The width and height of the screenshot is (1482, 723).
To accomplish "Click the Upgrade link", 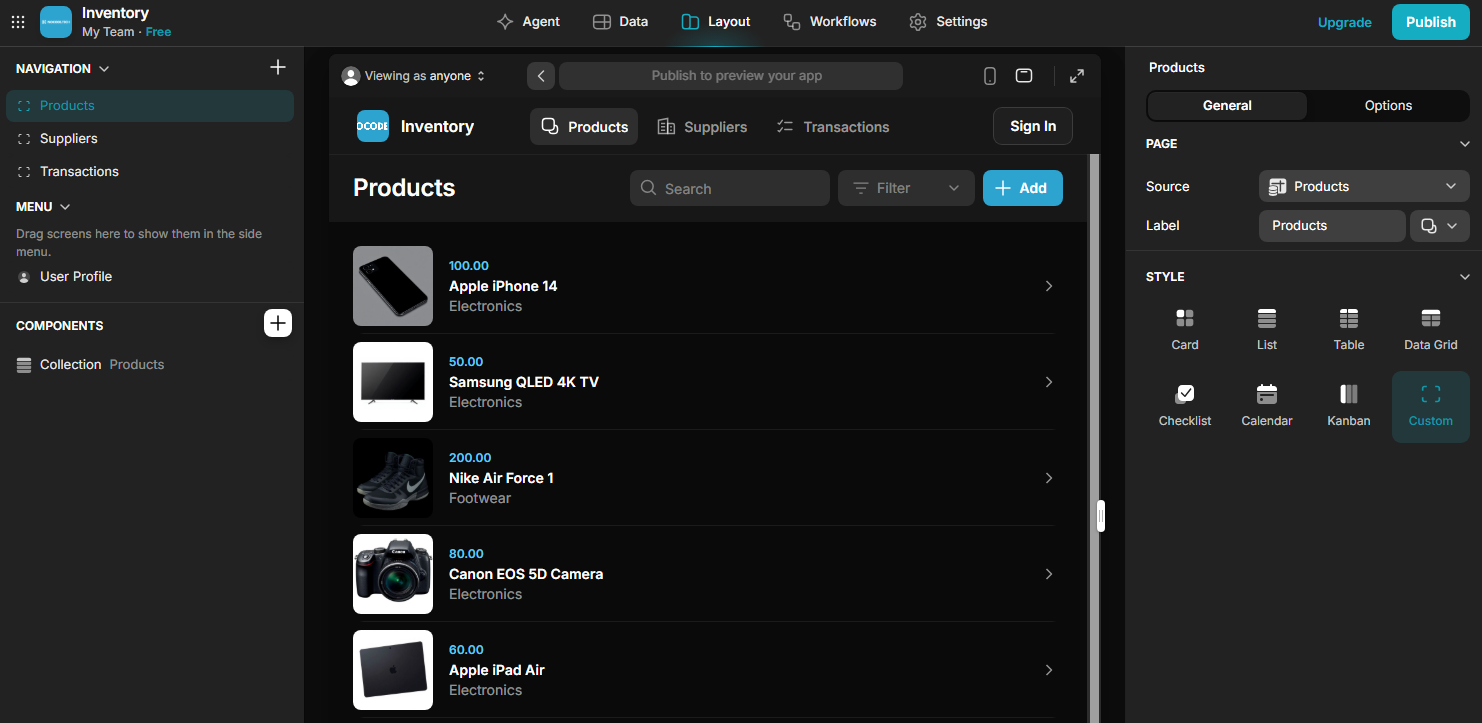I will tap(1344, 22).
